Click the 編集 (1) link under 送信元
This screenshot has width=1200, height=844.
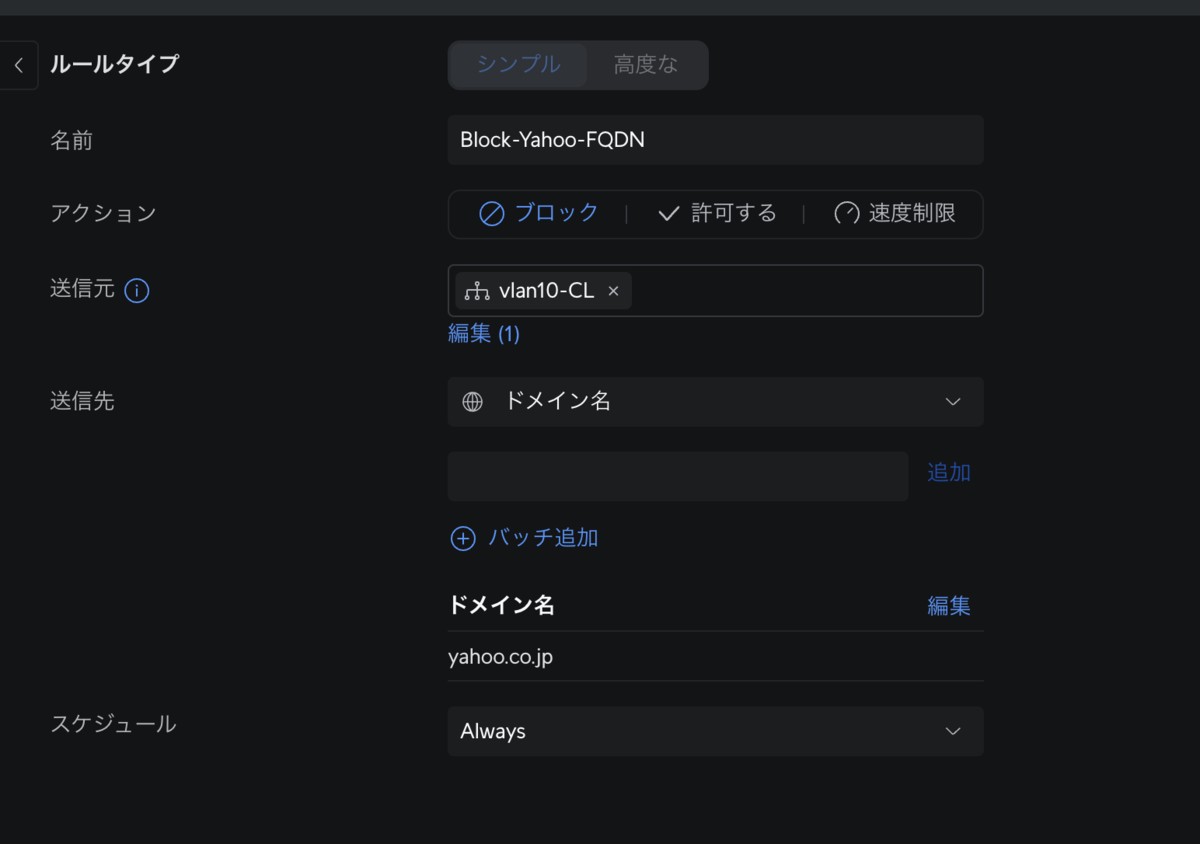(x=484, y=334)
